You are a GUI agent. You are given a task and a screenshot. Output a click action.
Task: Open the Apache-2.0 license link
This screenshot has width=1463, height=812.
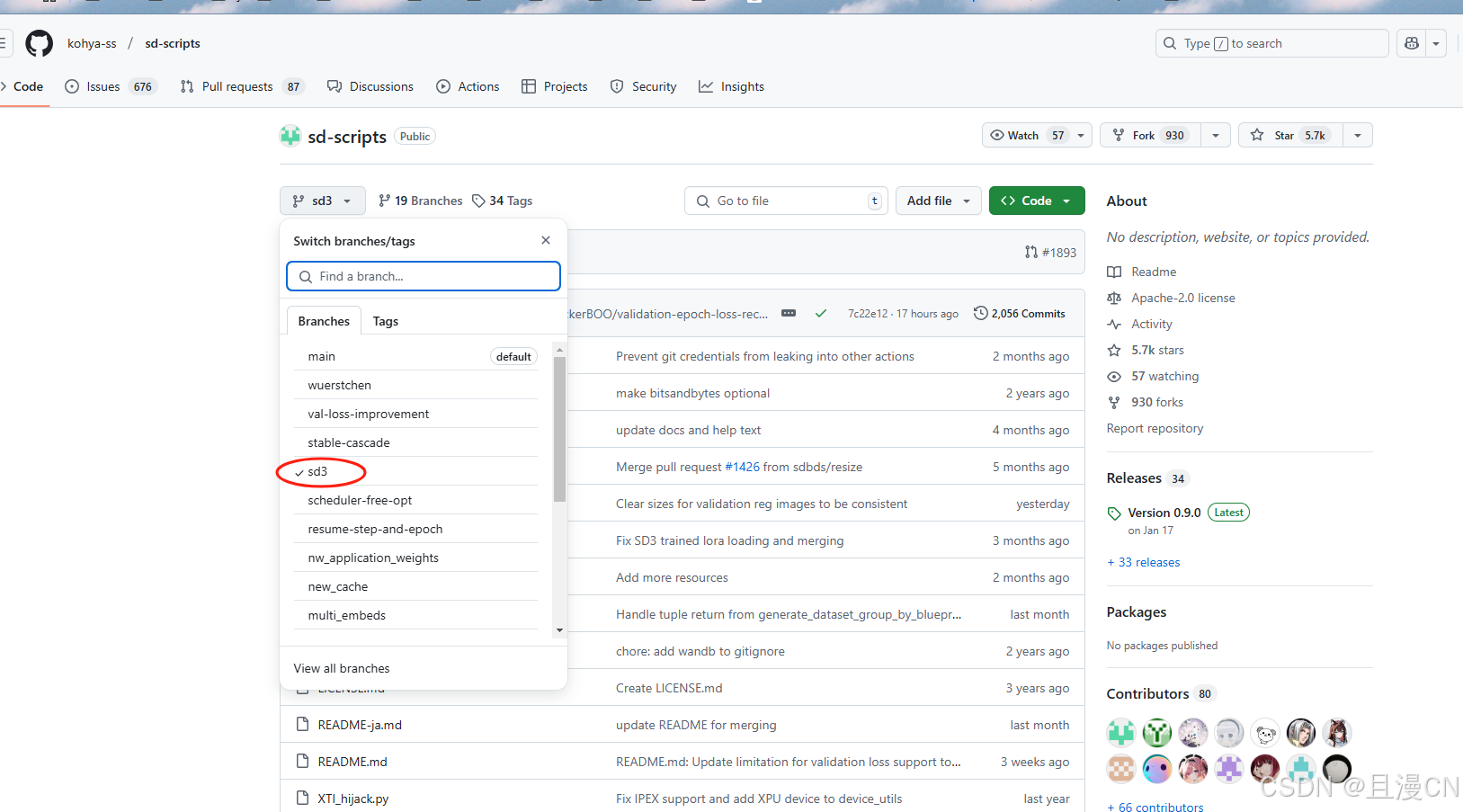(1172, 298)
